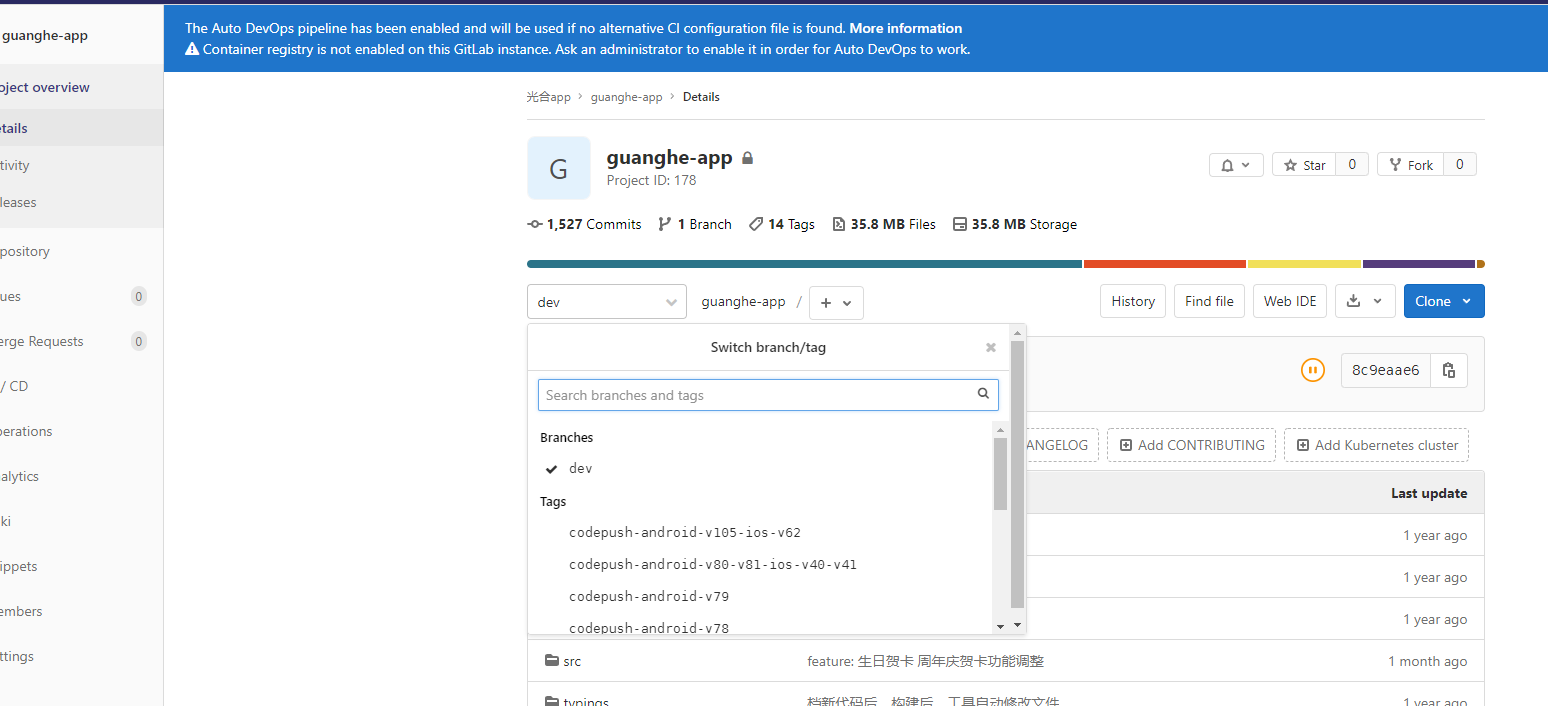Click the paused pipeline status icon
The height and width of the screenshot is (706, 1548).
pyautogui.click(x=1313, y=370)
